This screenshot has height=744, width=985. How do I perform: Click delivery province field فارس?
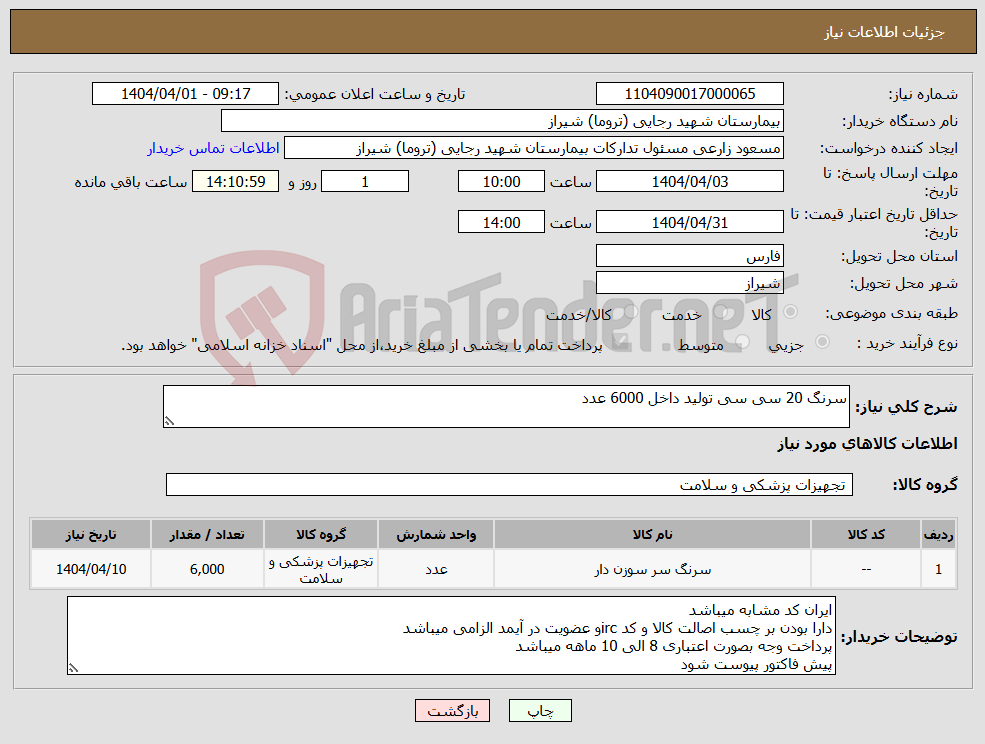(x=690, y=256)
